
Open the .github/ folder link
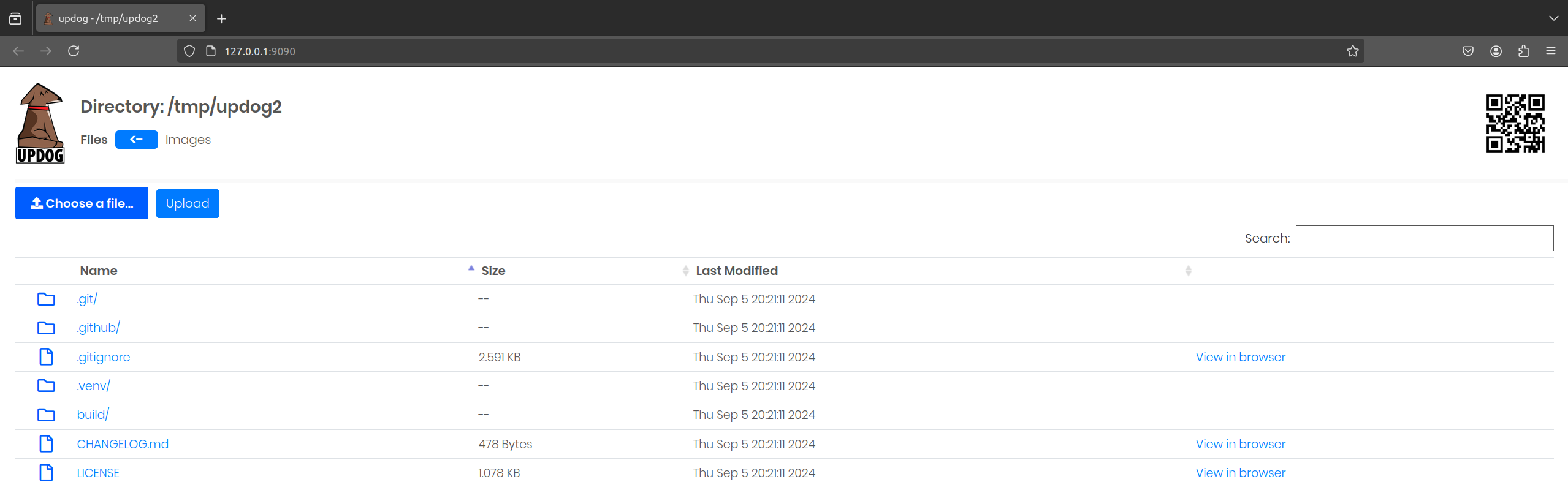pos(98,328)
